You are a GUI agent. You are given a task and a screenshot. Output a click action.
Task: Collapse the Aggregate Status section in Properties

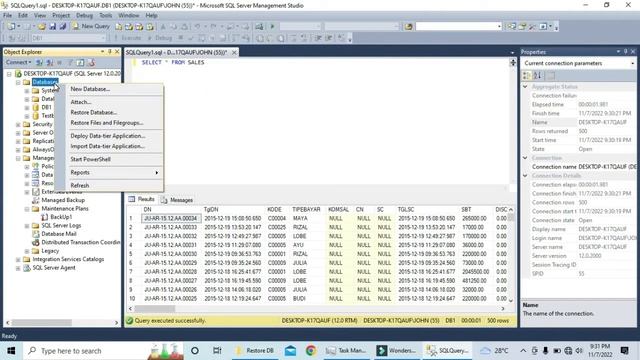[525, 87]
